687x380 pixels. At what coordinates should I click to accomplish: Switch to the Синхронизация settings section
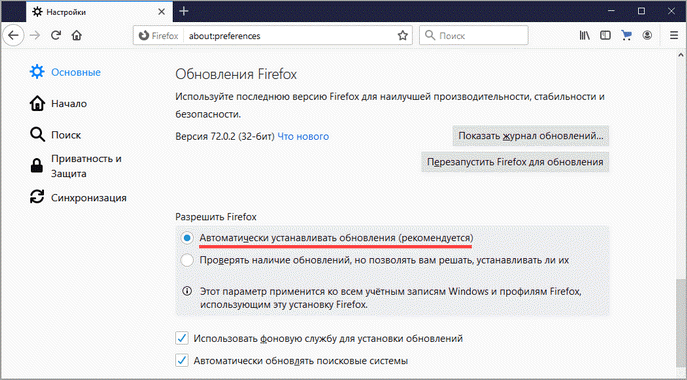(x=78, y=198)
